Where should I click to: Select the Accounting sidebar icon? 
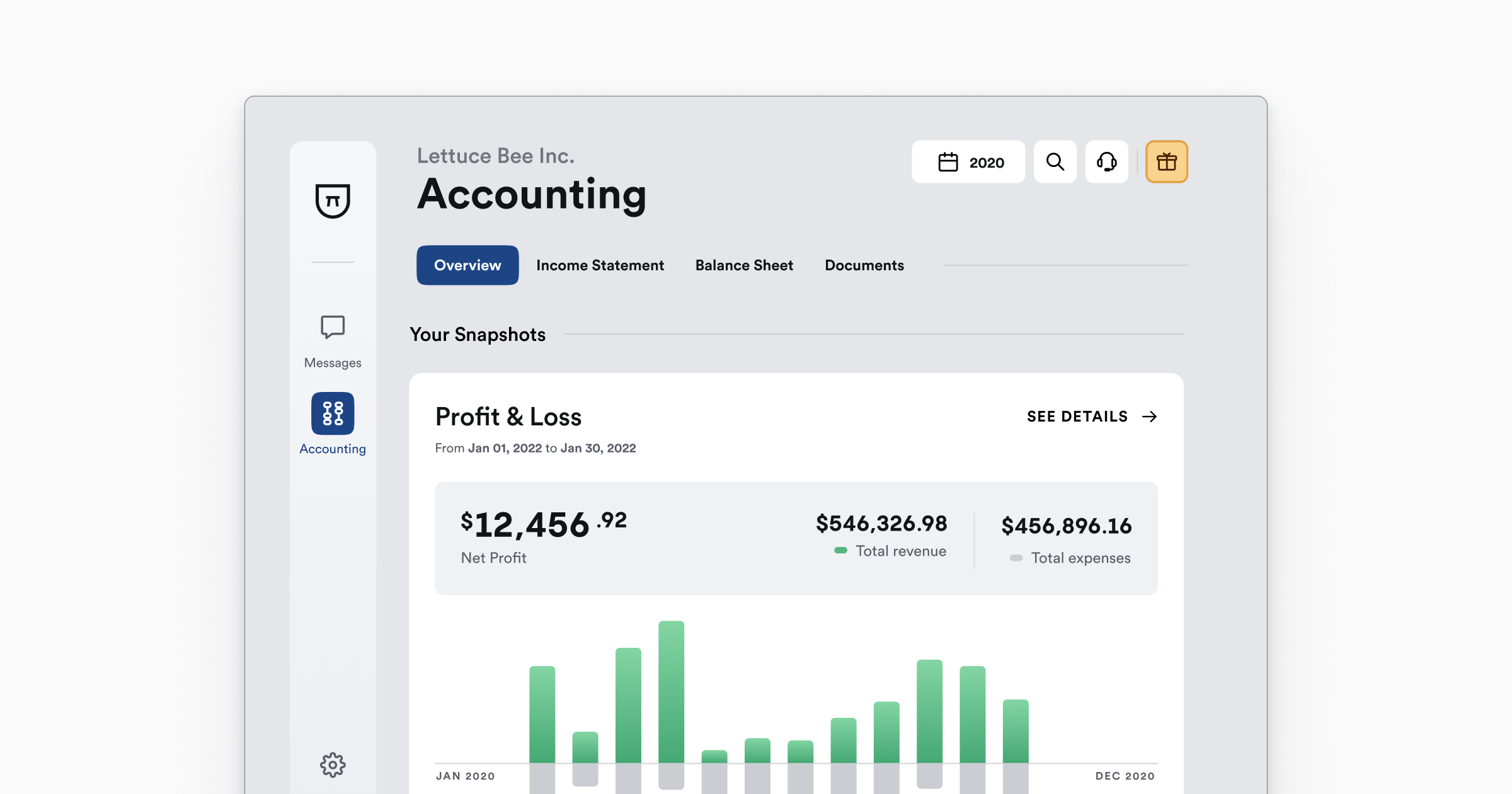pyautogui.click(x=333, y=414)
